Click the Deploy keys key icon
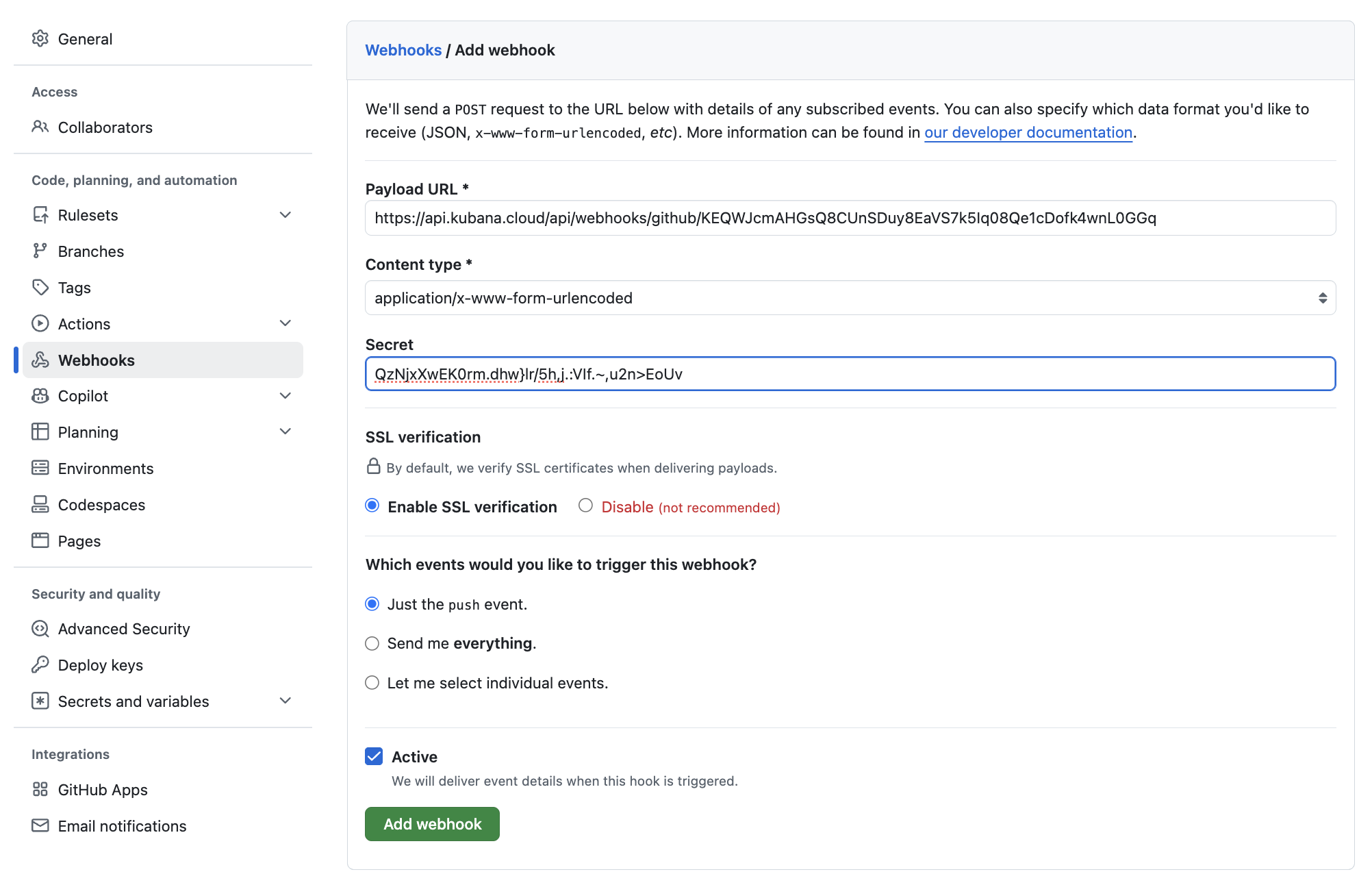Image resolution: width=1372 pixels, height=885 pixels. [x=40, y=665]
